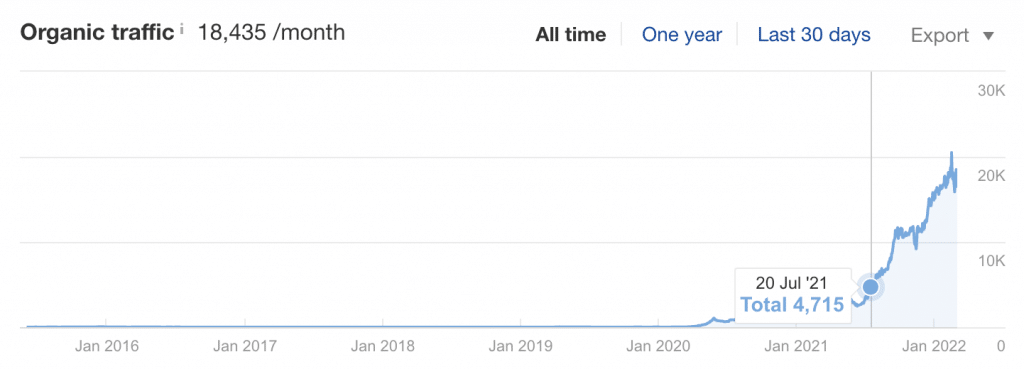1024x369 pixels.
Task: Select the All time range tab
Action: coord(571,35)
